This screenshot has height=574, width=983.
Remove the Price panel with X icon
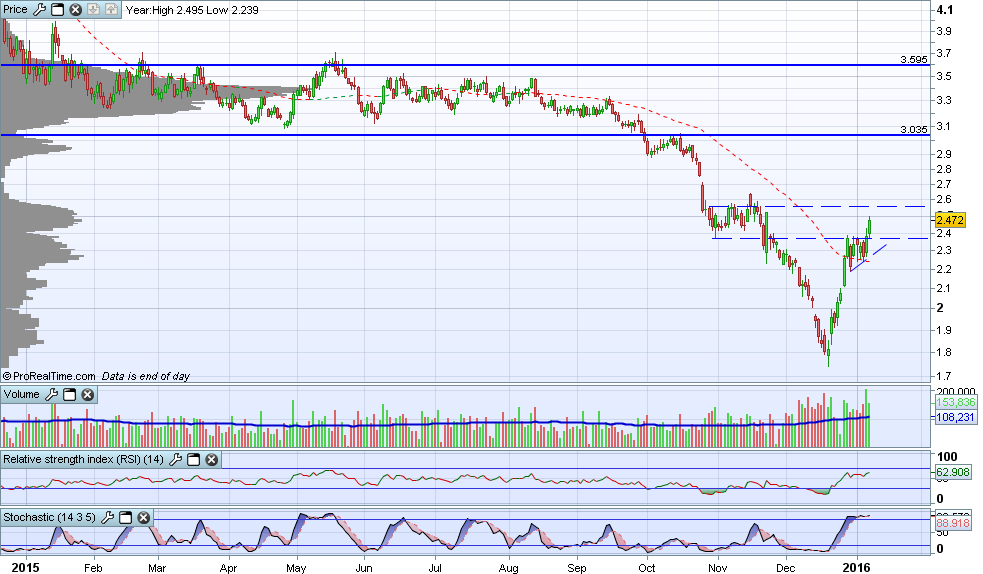coord(75,9)
